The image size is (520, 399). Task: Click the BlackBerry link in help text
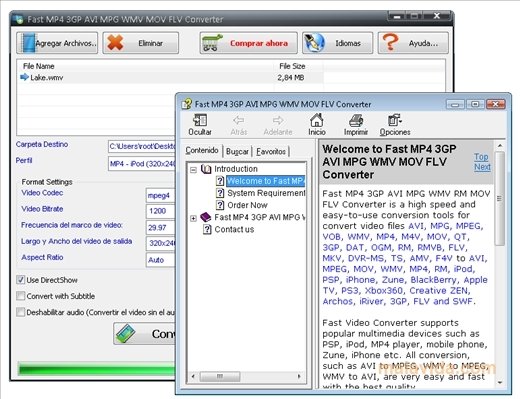(x=434, y=280)
